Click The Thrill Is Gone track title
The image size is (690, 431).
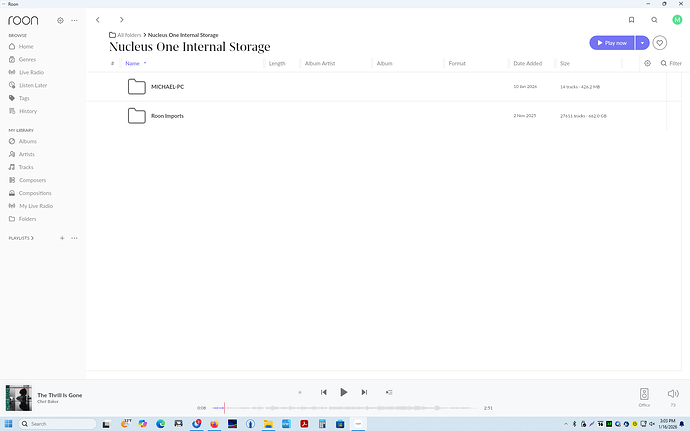pos(60,395)
